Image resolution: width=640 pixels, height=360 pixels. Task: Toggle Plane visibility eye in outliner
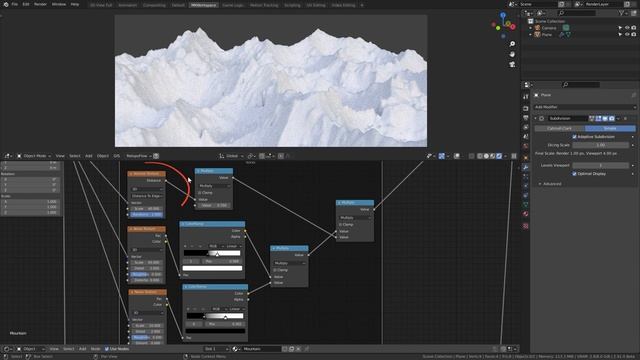coord(627,35)
